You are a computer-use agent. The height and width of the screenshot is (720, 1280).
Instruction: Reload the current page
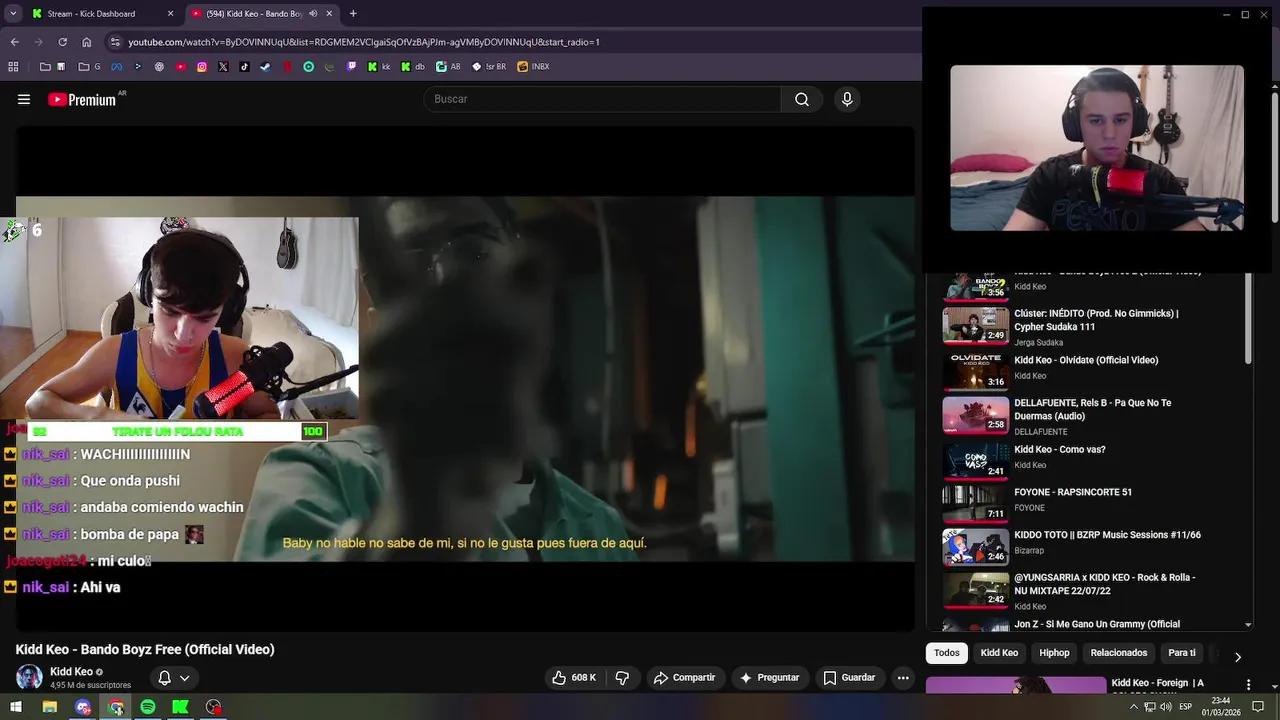point(62,42)
